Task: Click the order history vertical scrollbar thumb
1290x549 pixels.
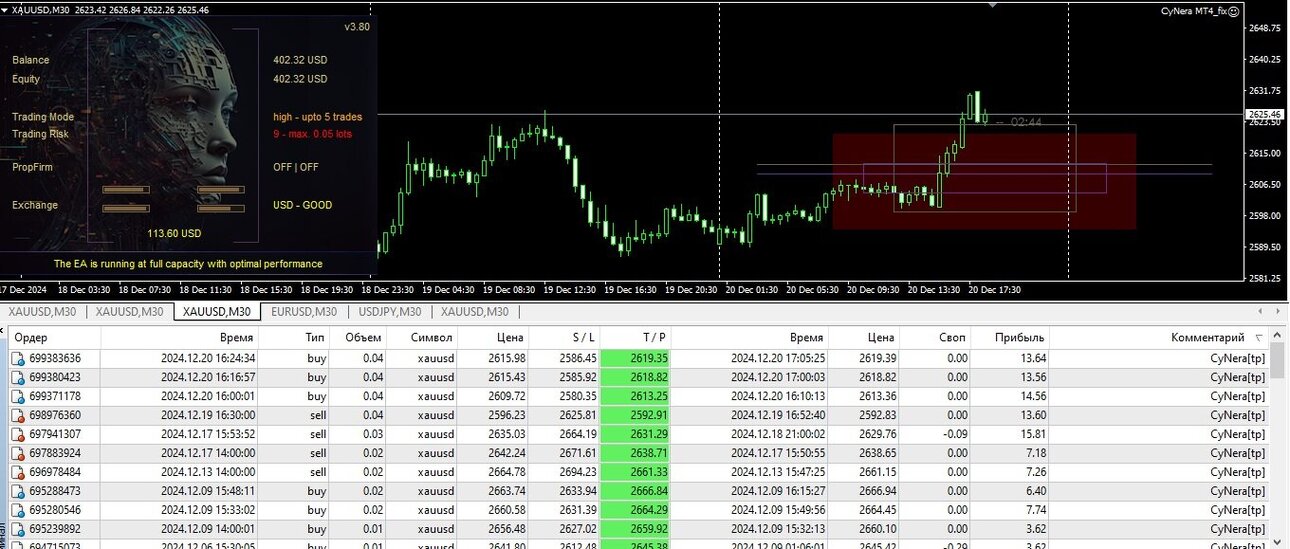Action: (1276, 362)
